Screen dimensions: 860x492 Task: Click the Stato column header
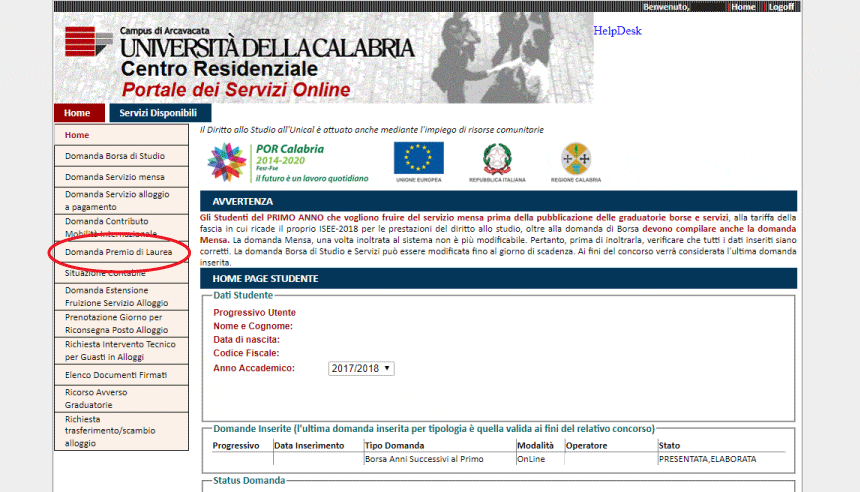pyautogui.click(x=669, y=445)
